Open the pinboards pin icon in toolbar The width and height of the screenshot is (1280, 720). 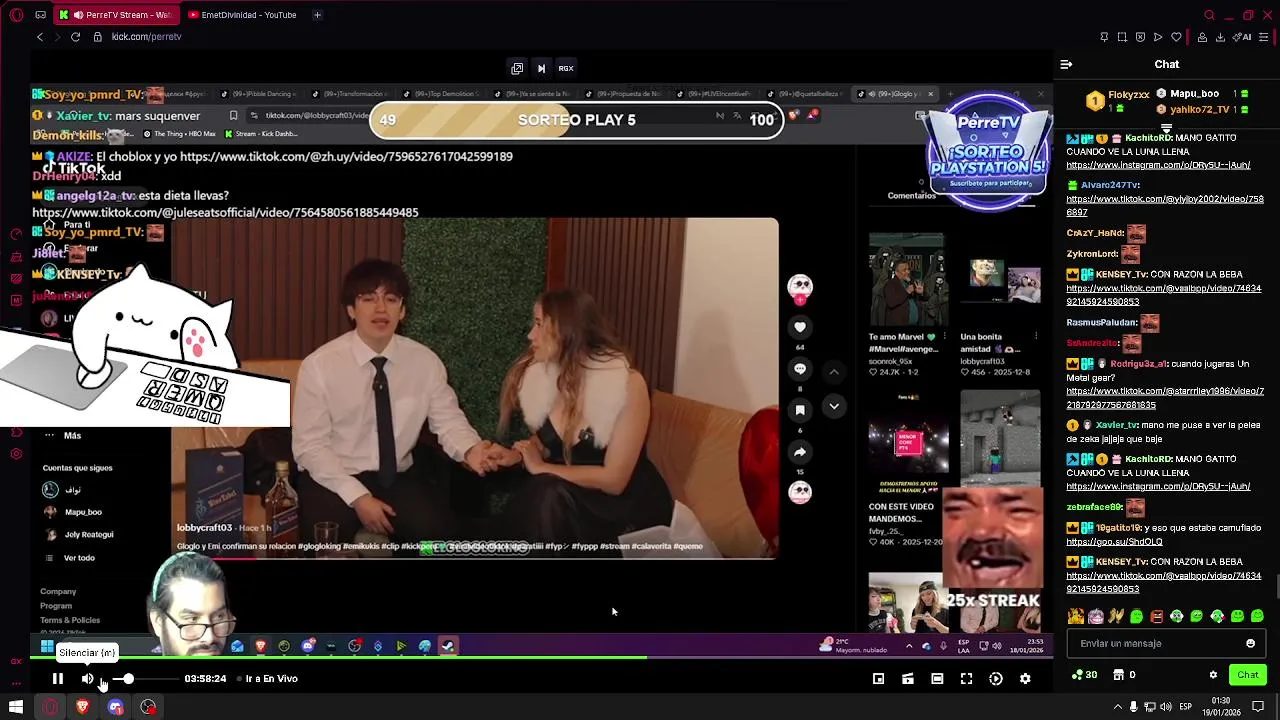[1104, 37]
